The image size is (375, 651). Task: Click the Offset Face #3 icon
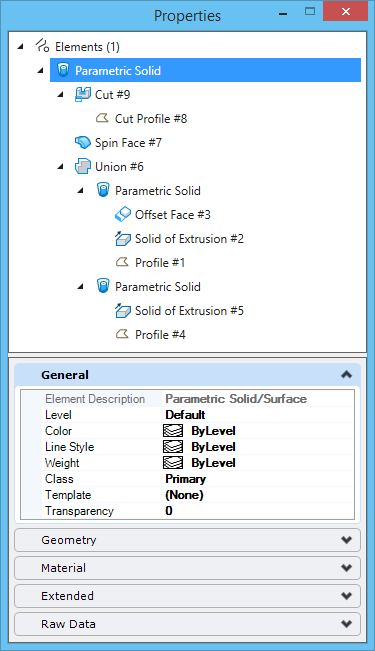tap(123, 214)
